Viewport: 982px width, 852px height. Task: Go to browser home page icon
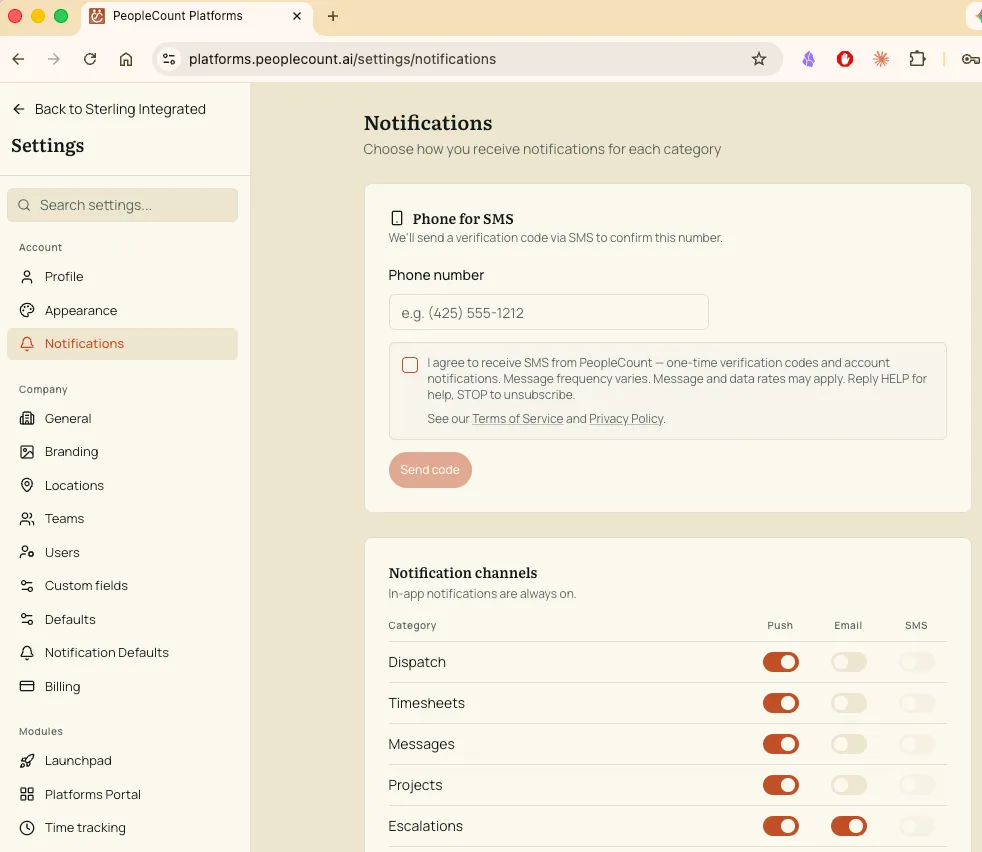126,59
